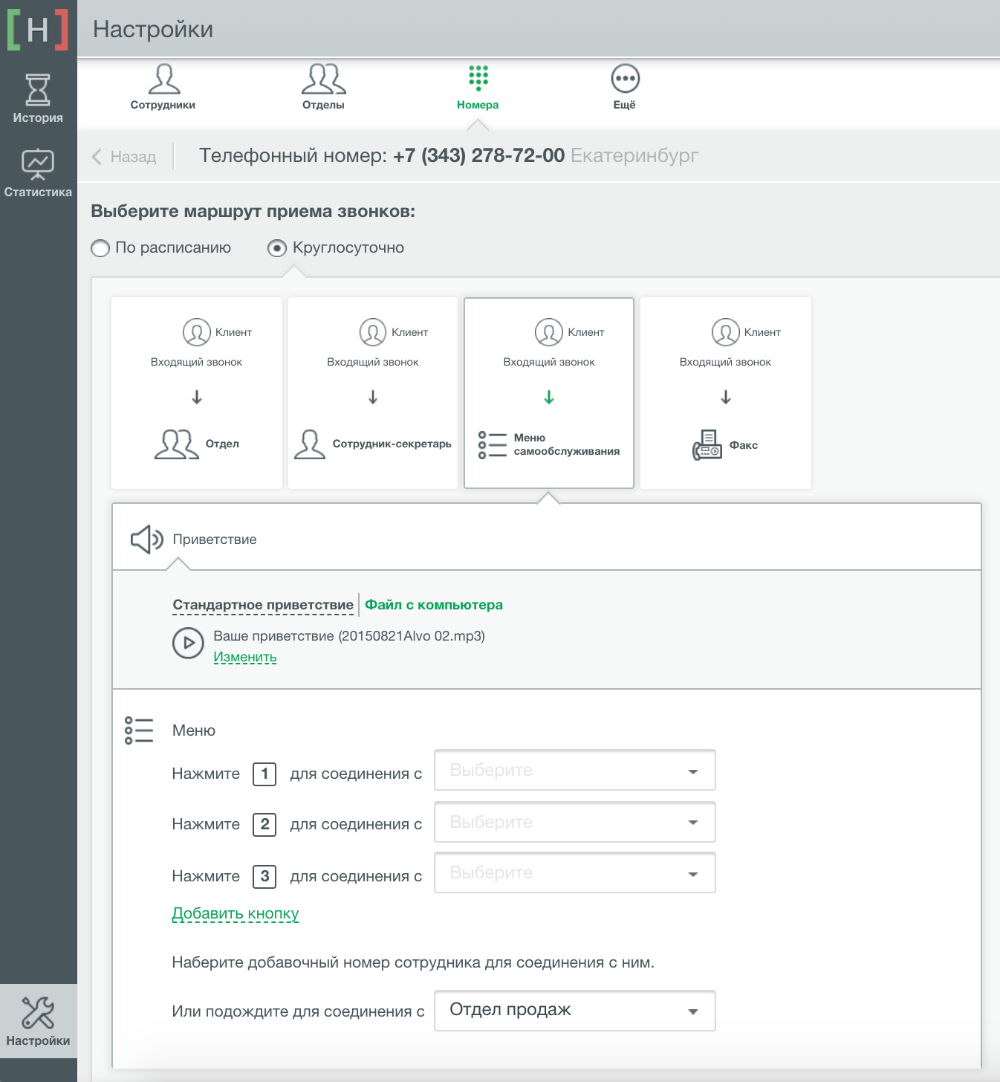Click the Клиент avatar on the Отдел card

pos(197,332)
